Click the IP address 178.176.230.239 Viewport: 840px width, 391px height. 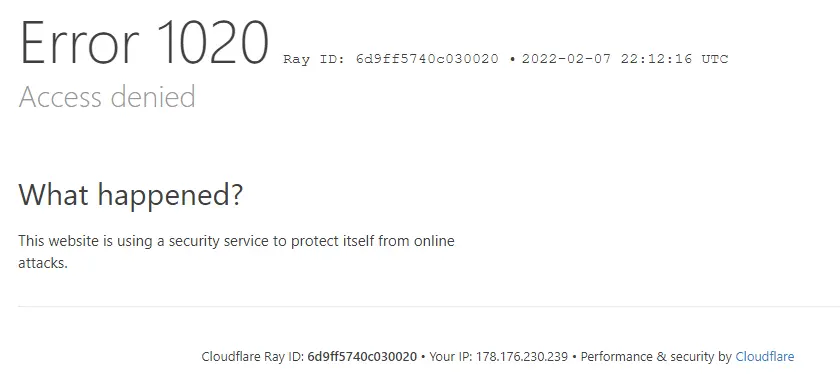[522, 357]
